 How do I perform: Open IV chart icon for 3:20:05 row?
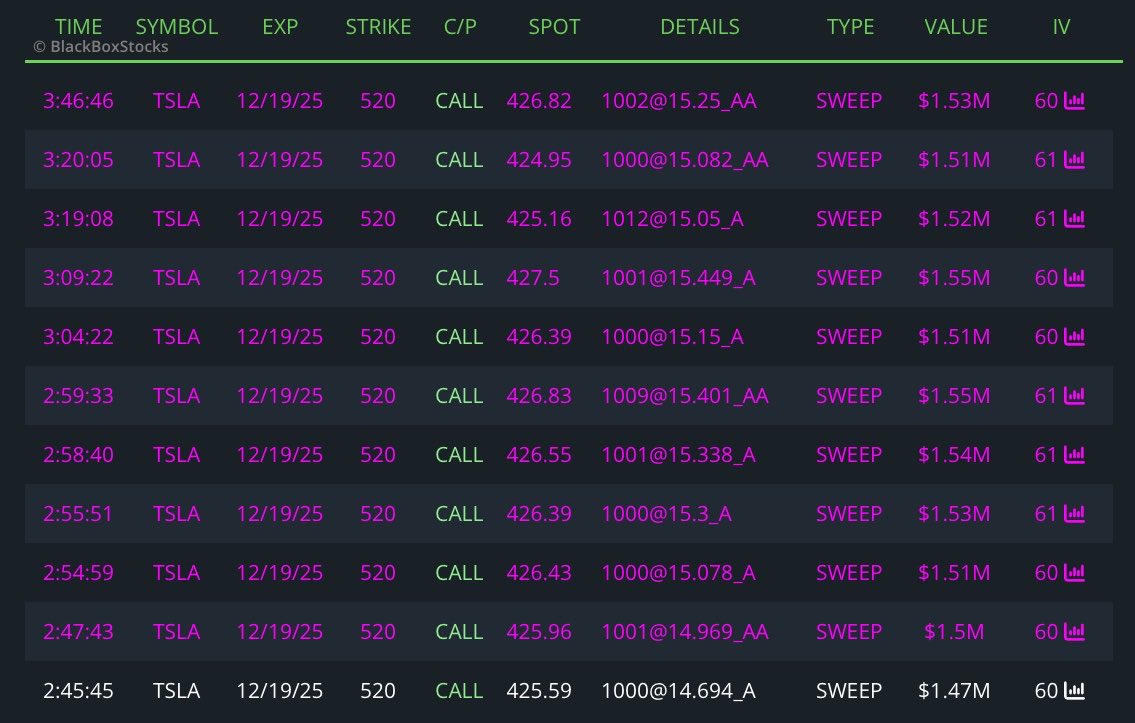1074,159
